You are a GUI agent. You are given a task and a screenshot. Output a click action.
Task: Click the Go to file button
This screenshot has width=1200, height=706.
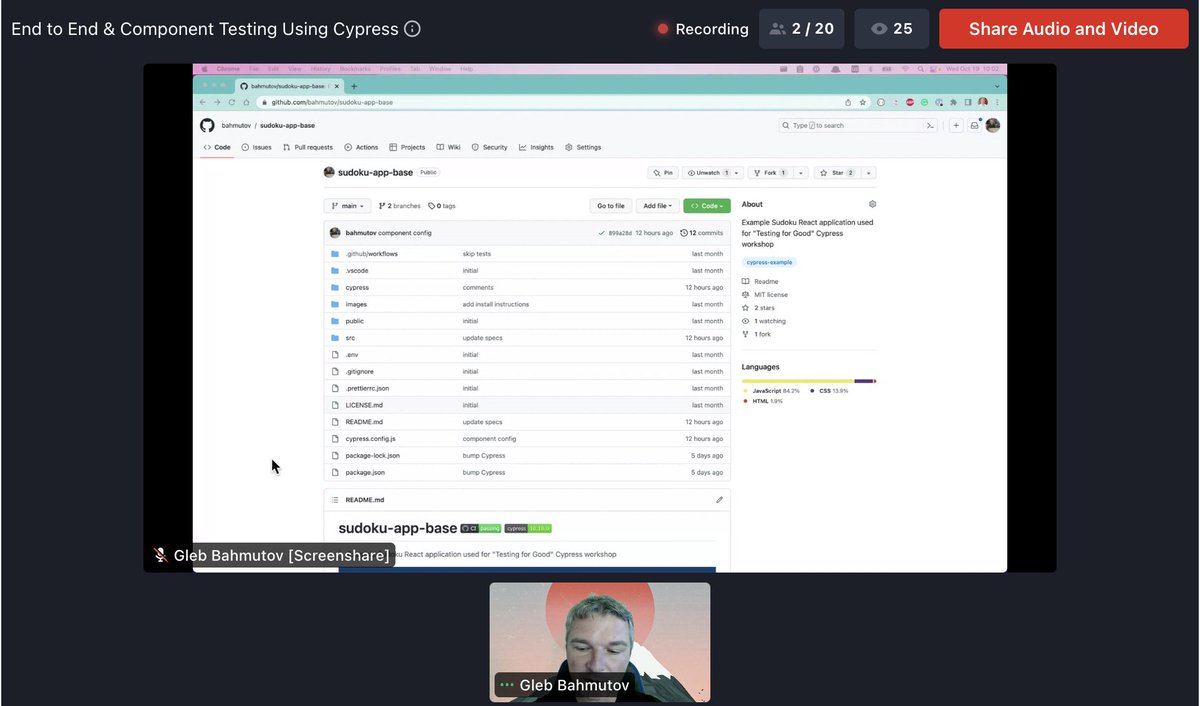[x=611, y=206]
